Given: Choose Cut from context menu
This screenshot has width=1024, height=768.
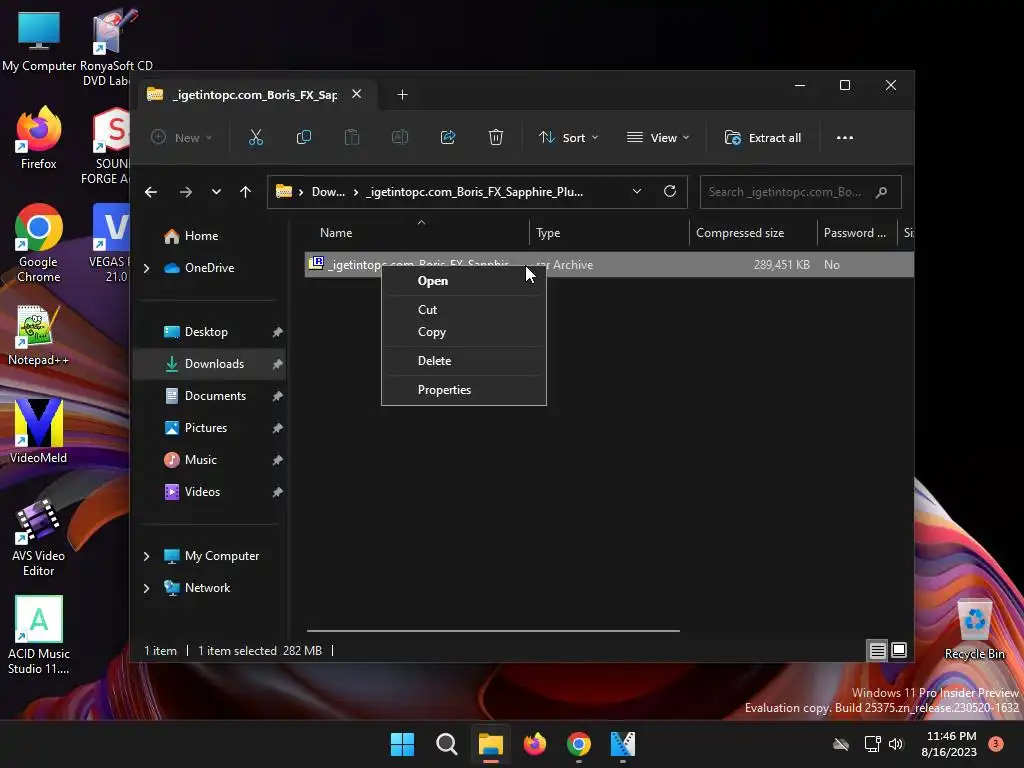Looking at the screenshot, I should [x=464, y=310].
